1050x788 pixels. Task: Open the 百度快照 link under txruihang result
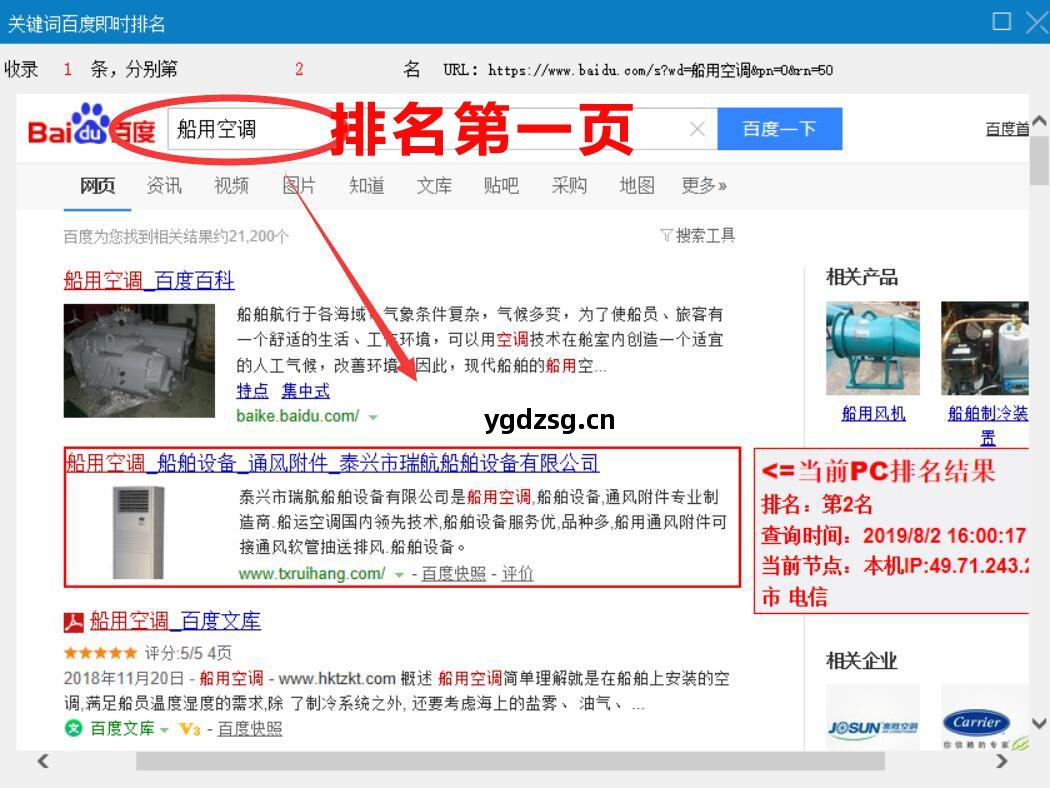coord(453,574)
